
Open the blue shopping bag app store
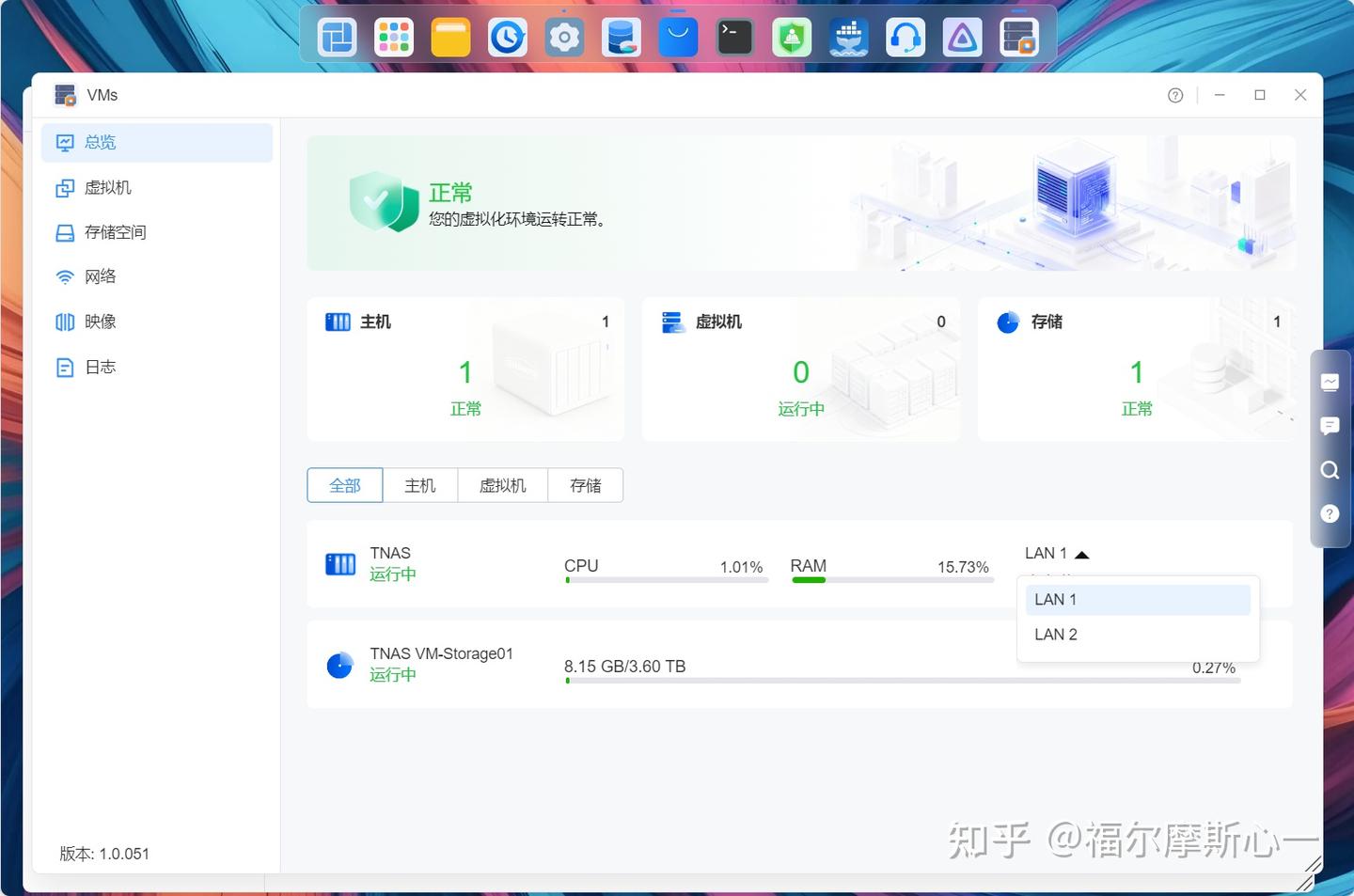coord(678,38)
